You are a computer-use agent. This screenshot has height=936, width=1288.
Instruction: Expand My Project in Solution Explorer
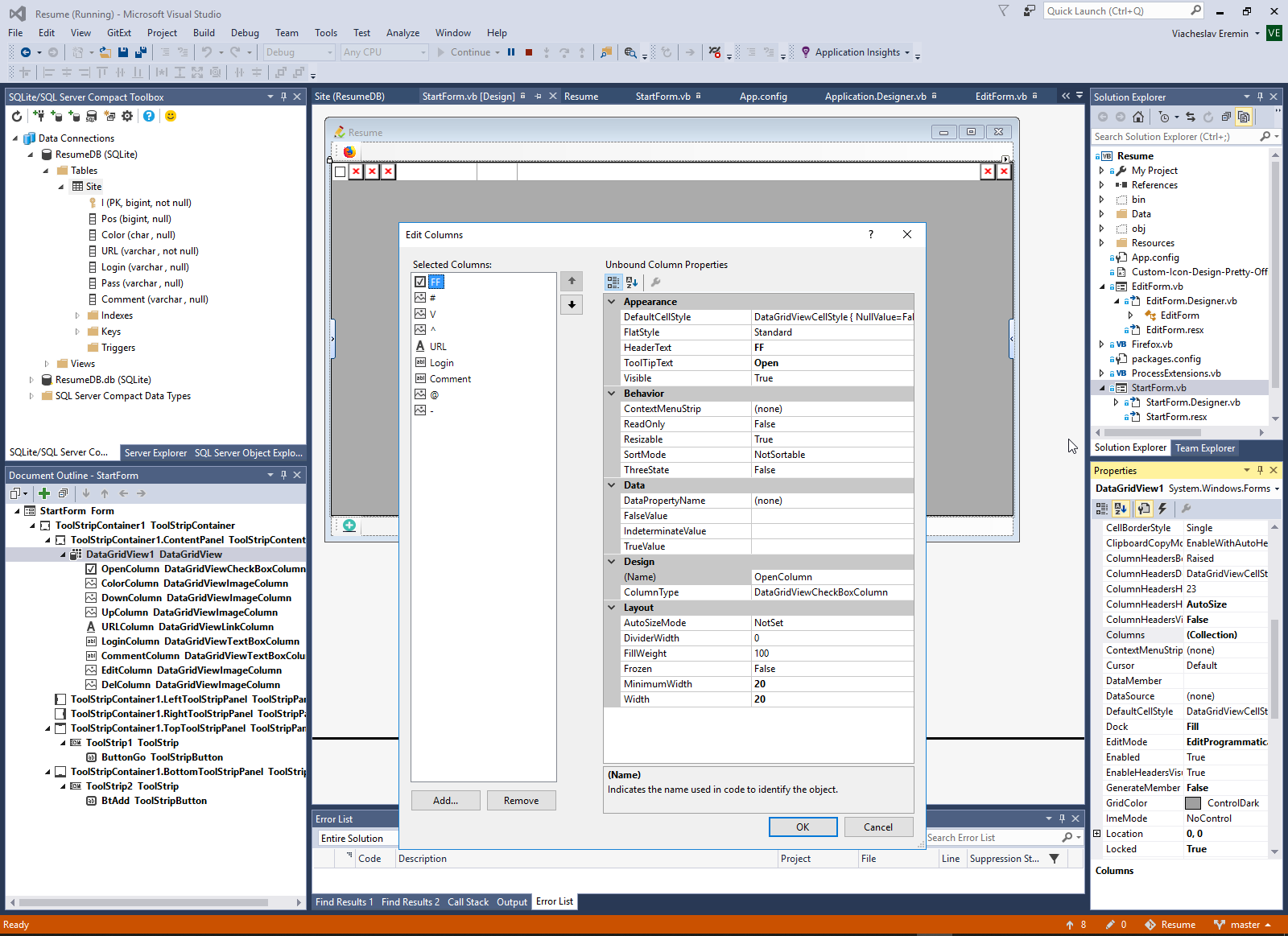pyautogui.click(x=1101, y=171)
